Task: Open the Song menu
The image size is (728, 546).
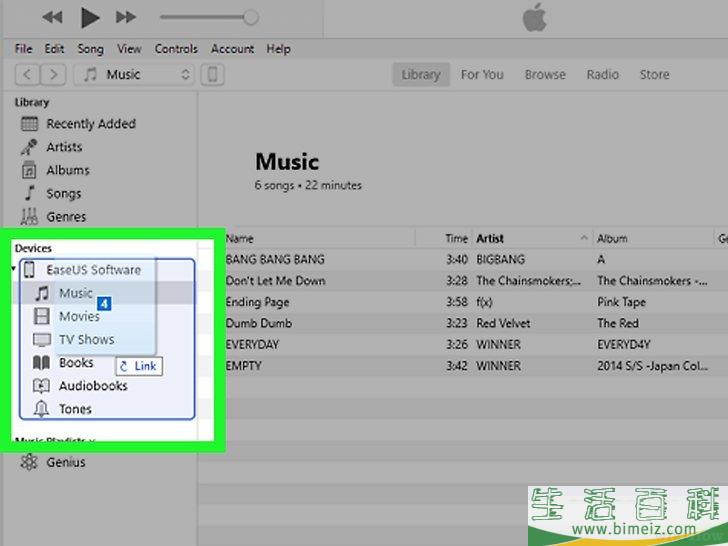Action: tap(91, 49)
